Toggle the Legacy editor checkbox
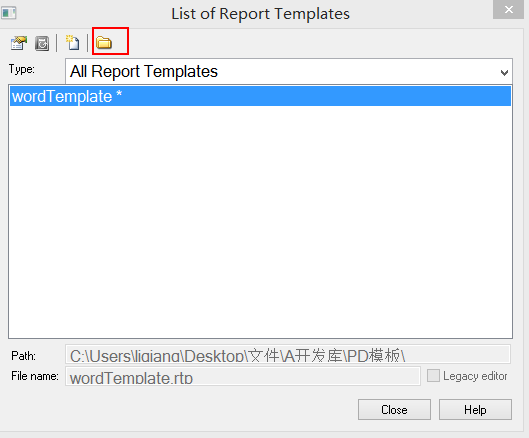This screenshot has width=529, height=438. 433,376
